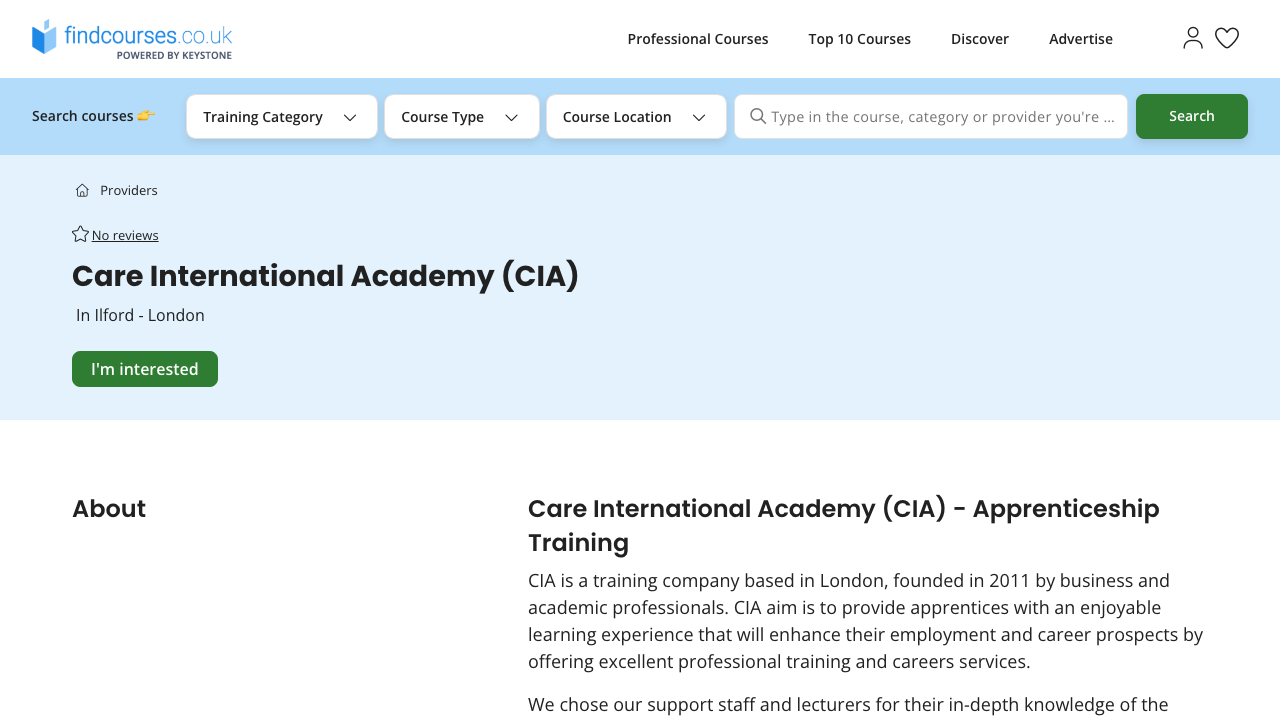
Task: Expand the Training Category dropdown
Action: (282, 116)
